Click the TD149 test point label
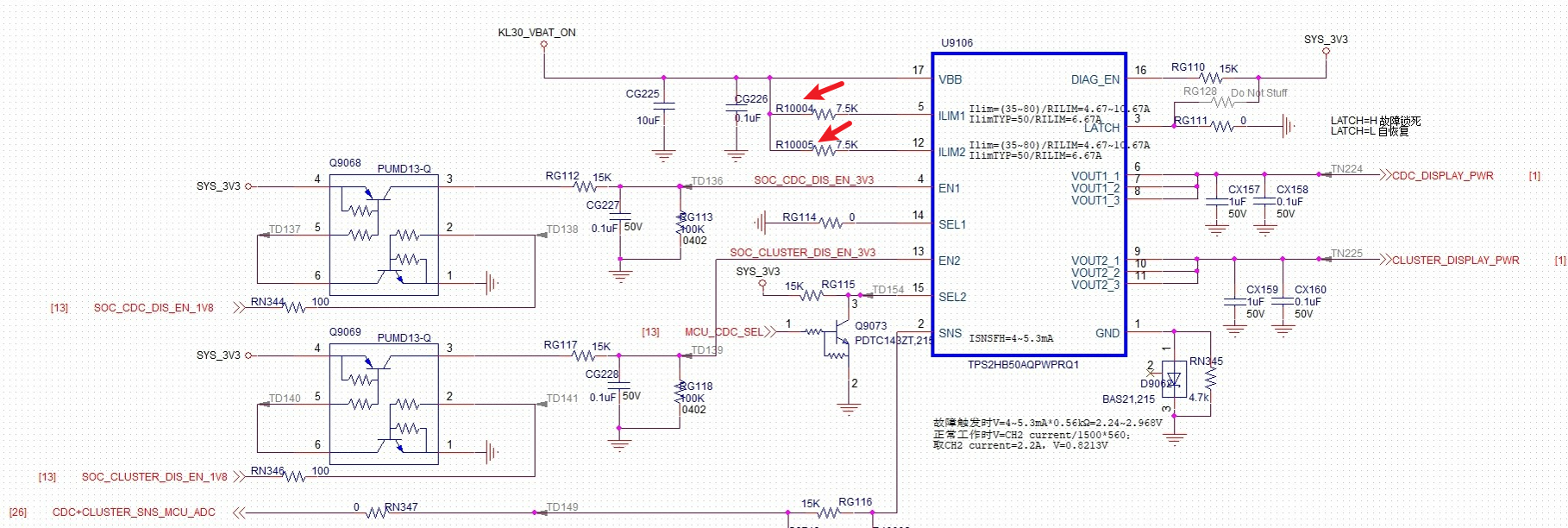This screenshot has height=528, width=1568. click(562, 507)
